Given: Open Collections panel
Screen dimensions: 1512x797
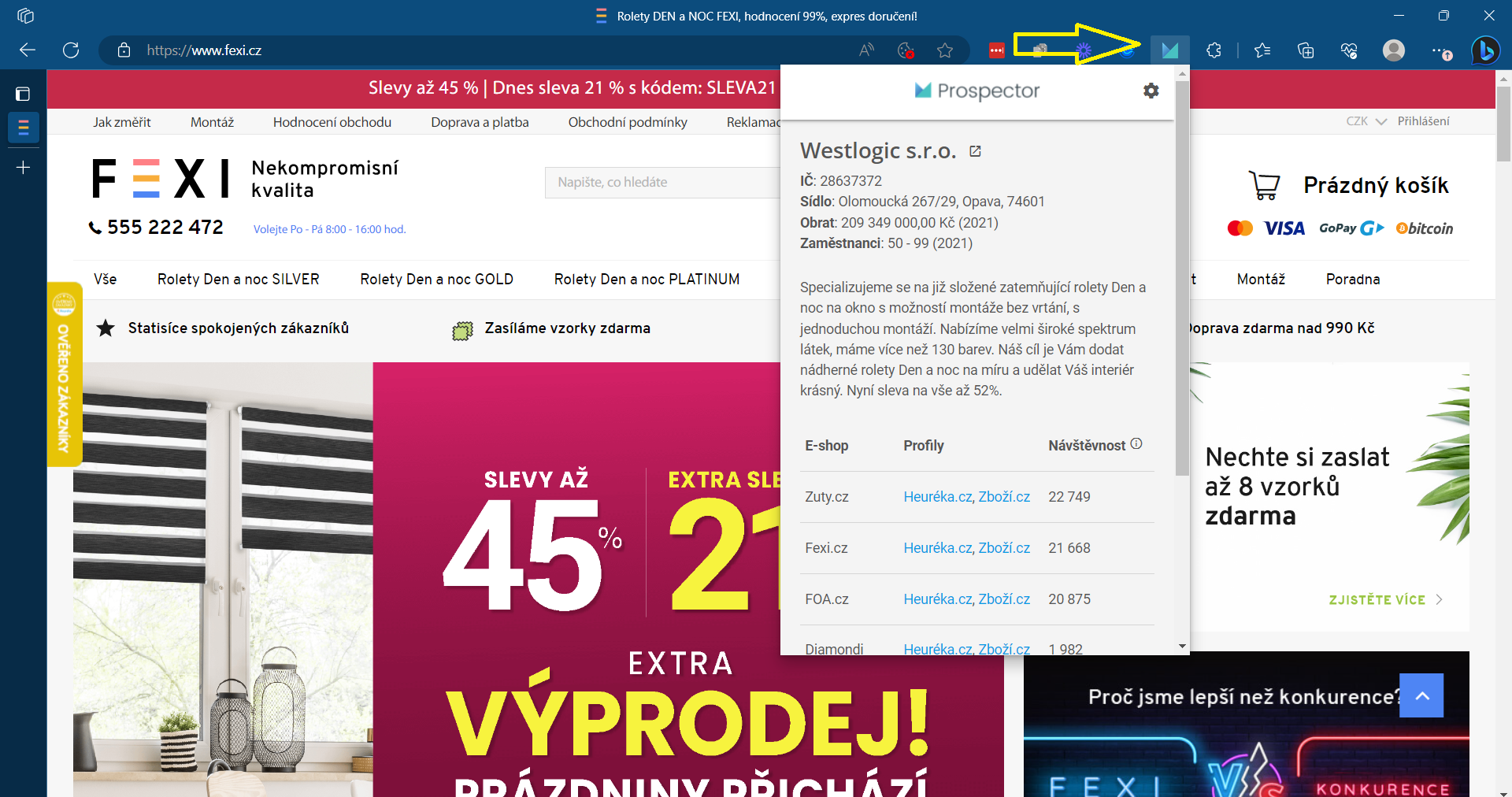Looking at the screenshot, I should (x=1306, y=50).
